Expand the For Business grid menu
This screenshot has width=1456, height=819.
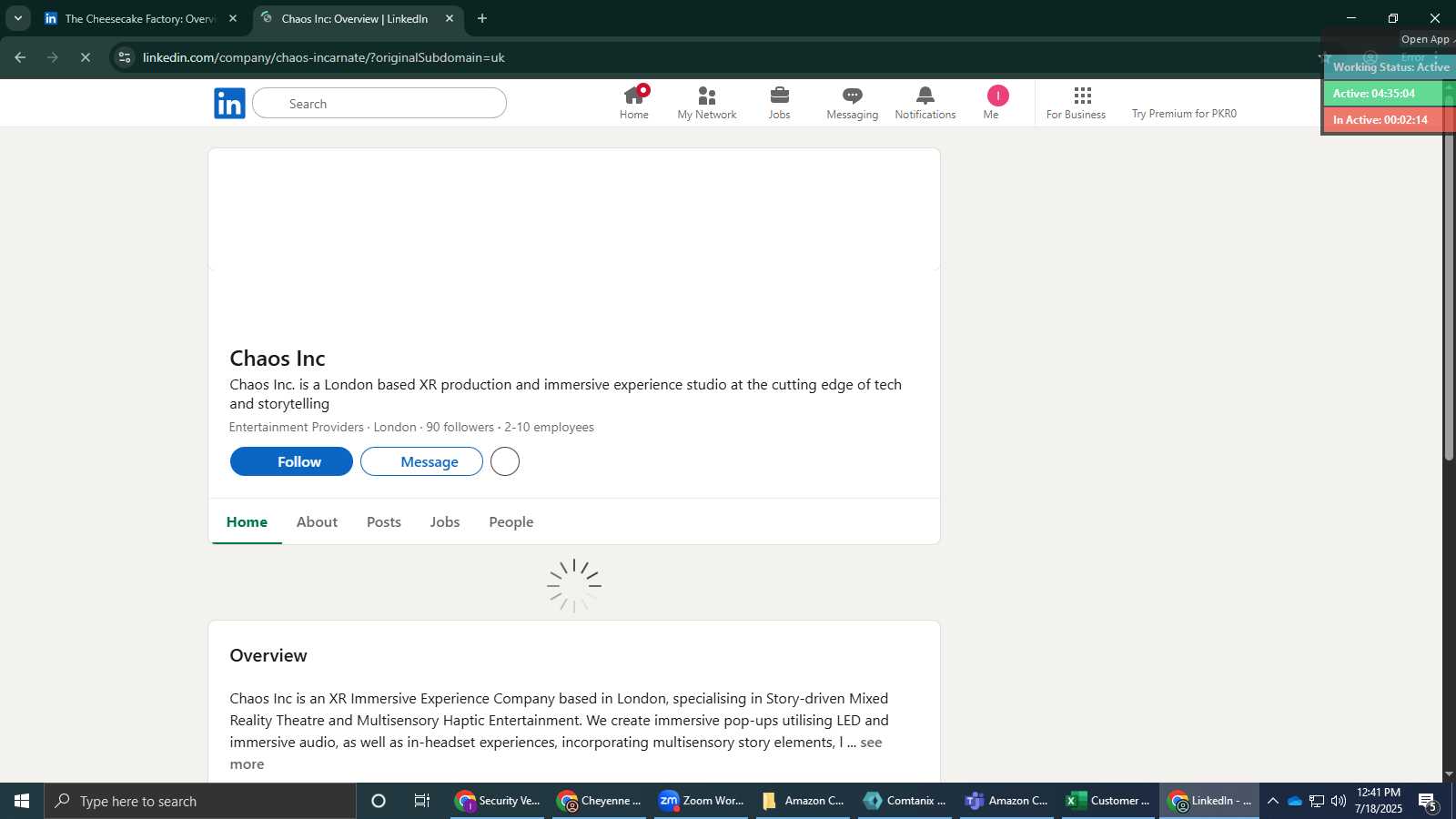(1076, 103)
